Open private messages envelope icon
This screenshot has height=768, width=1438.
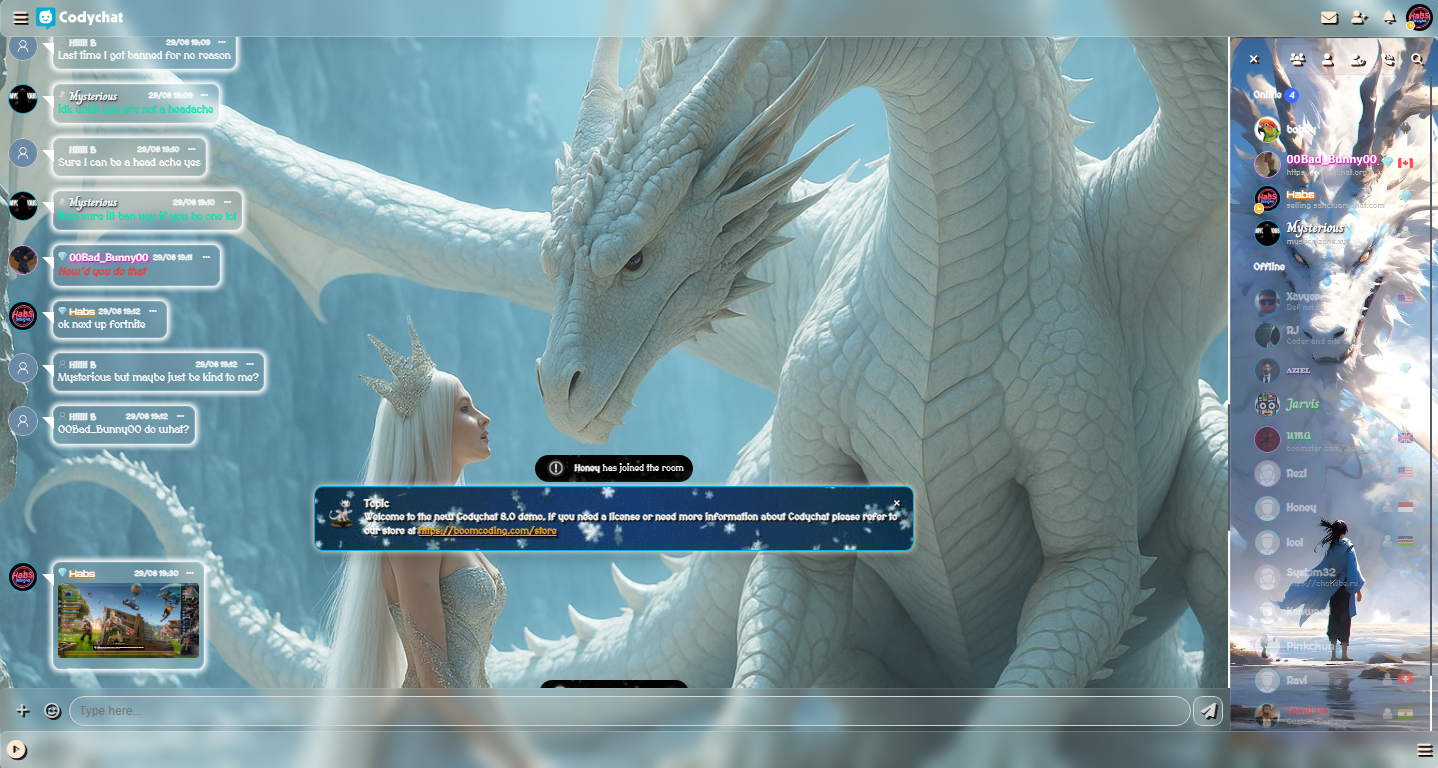point(1329,18)
